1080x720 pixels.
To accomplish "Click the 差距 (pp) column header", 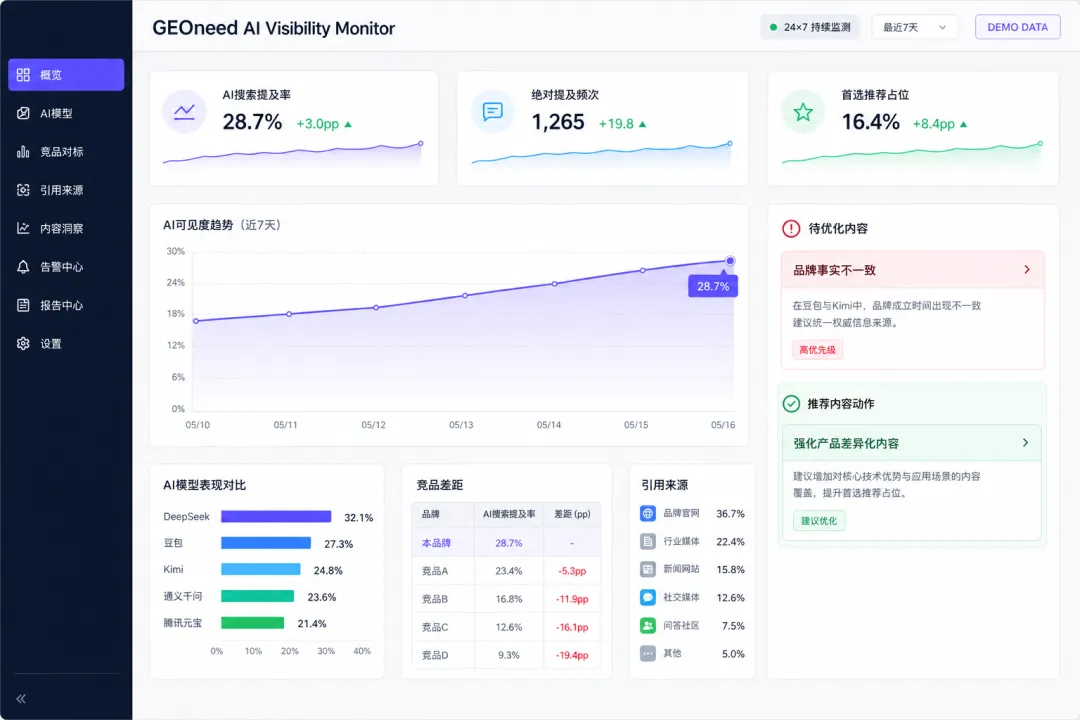I will [x=572, y=514].
